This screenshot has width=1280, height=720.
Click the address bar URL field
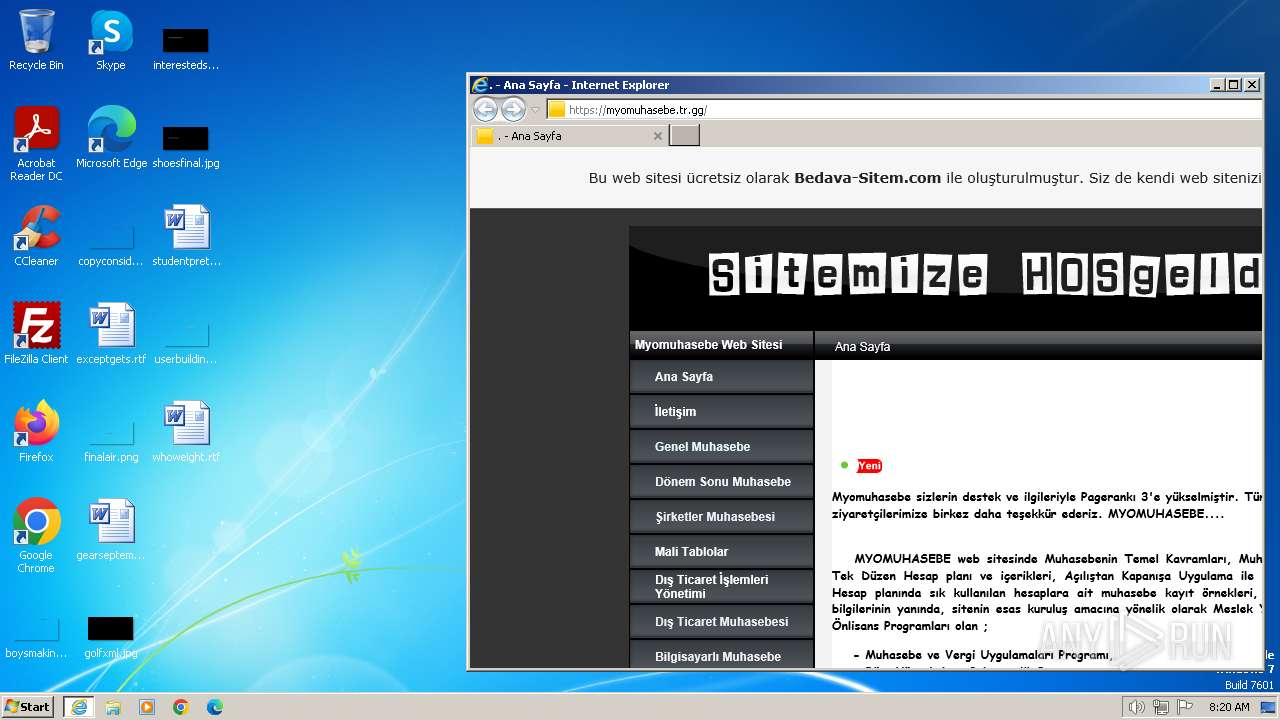(903, 110)
